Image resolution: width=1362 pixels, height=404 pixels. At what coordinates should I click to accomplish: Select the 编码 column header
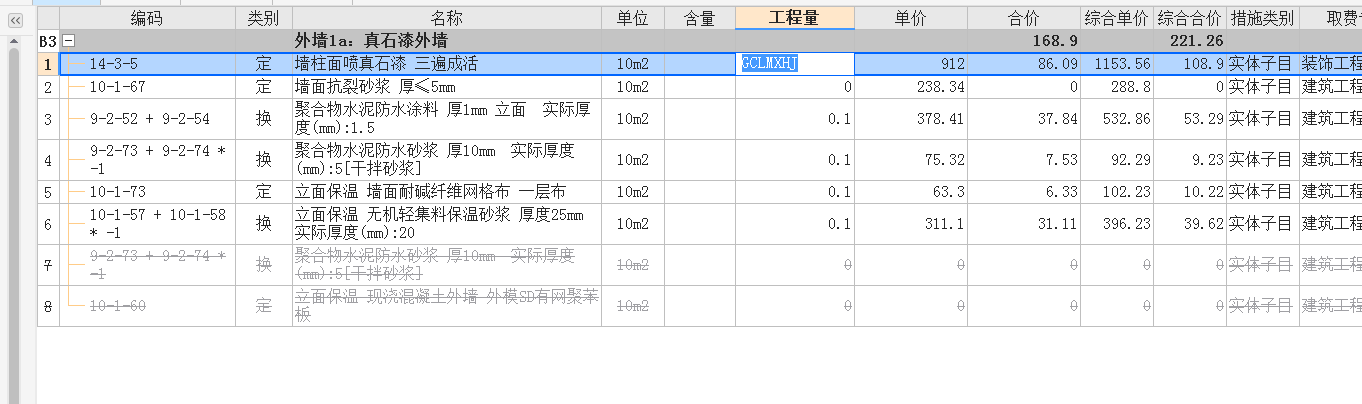[x=147, y=18]
